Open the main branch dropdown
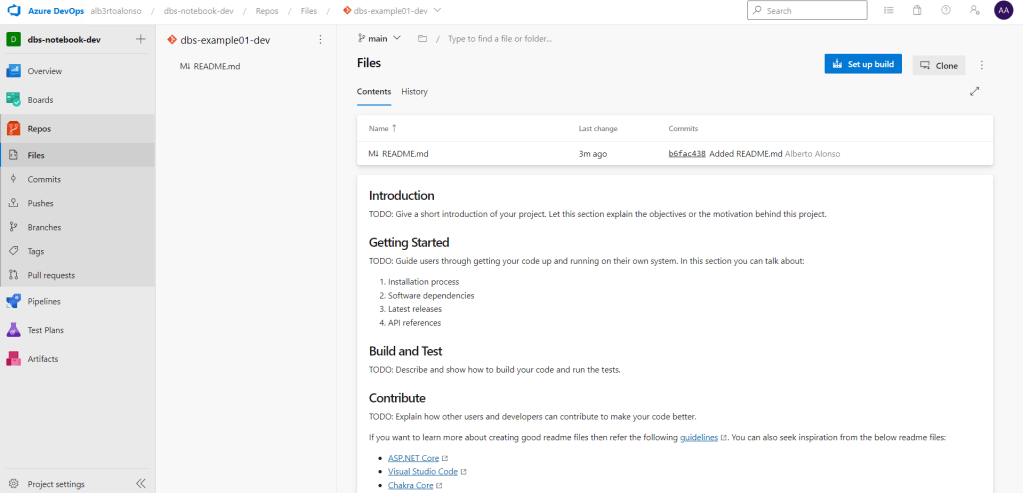This screenshot has width=1023, height=493. [x=379, y=38]
